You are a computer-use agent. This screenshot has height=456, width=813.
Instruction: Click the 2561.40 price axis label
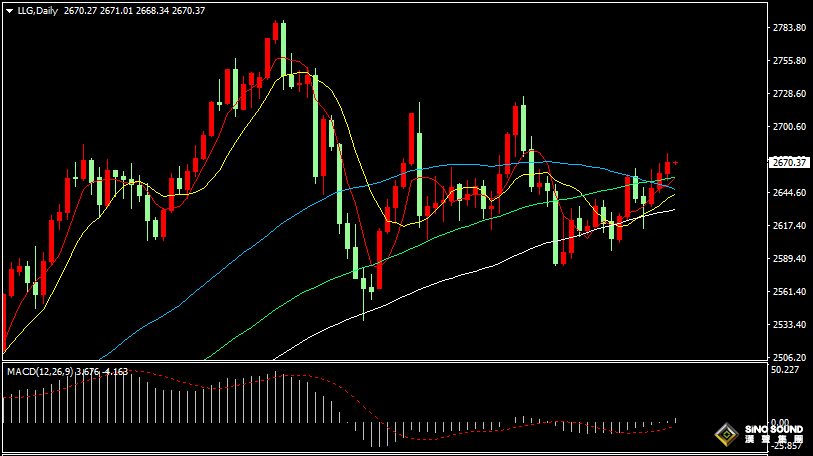[x=789, y=292]
